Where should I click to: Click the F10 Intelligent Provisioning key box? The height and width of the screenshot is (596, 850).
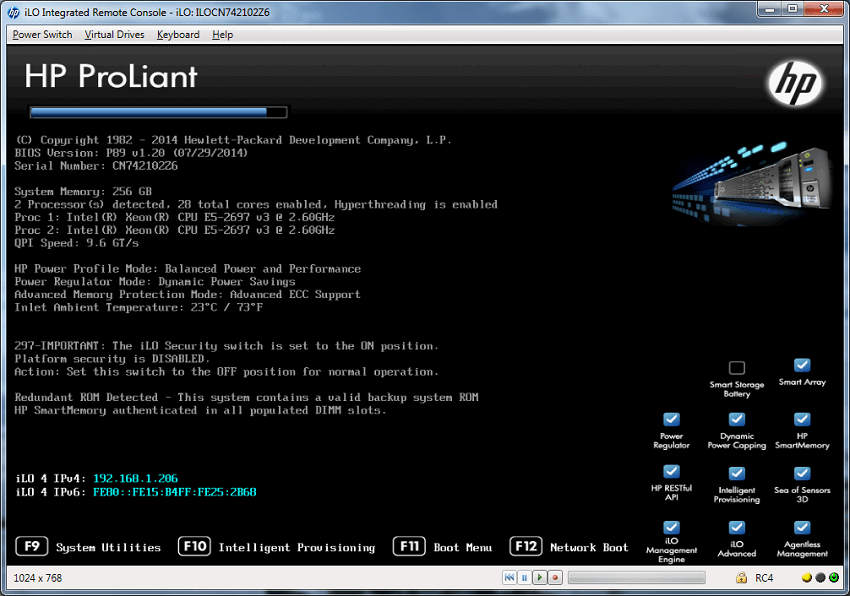(194, 546)
